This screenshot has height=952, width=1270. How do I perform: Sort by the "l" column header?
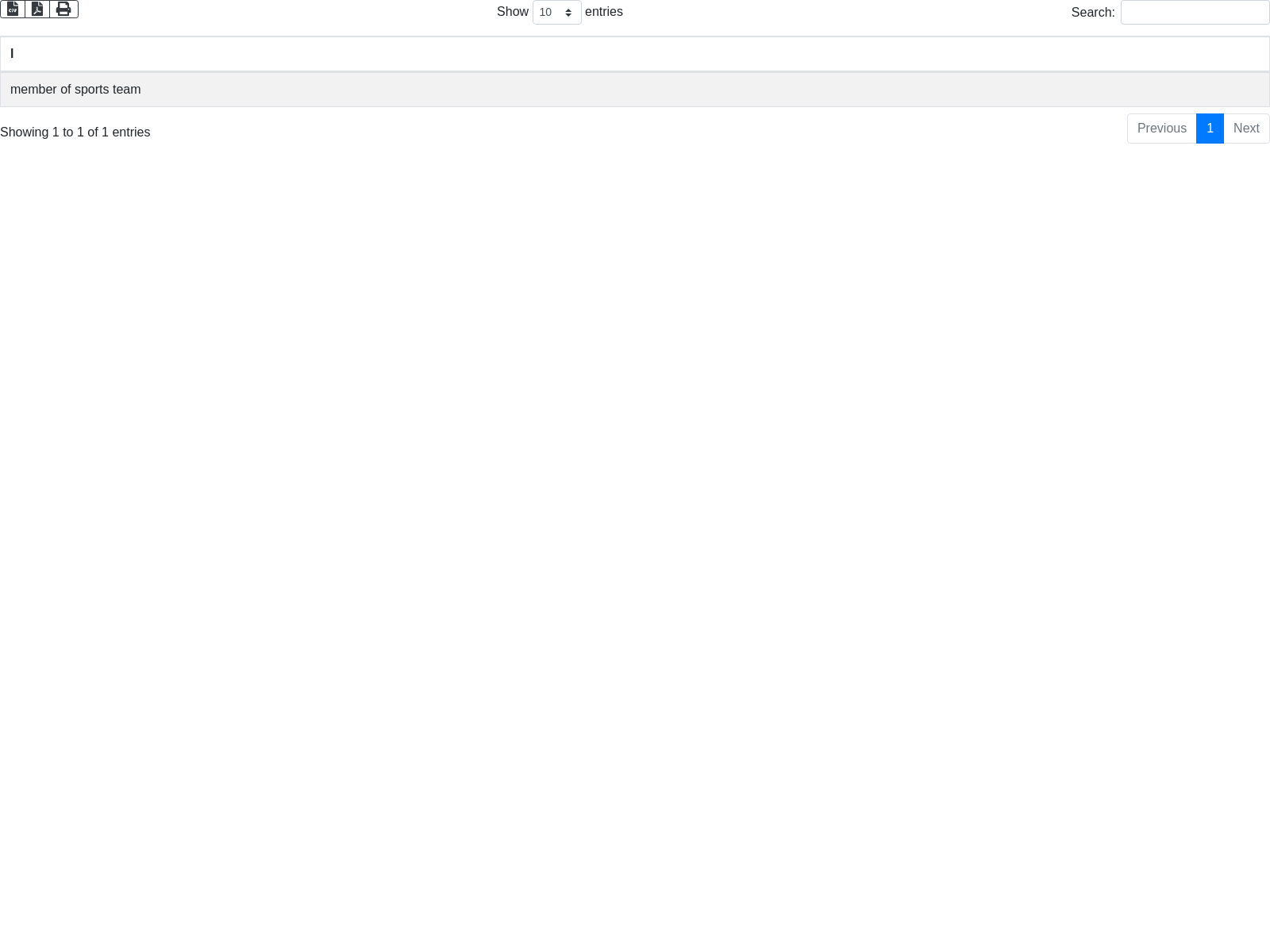pos(12,54)
